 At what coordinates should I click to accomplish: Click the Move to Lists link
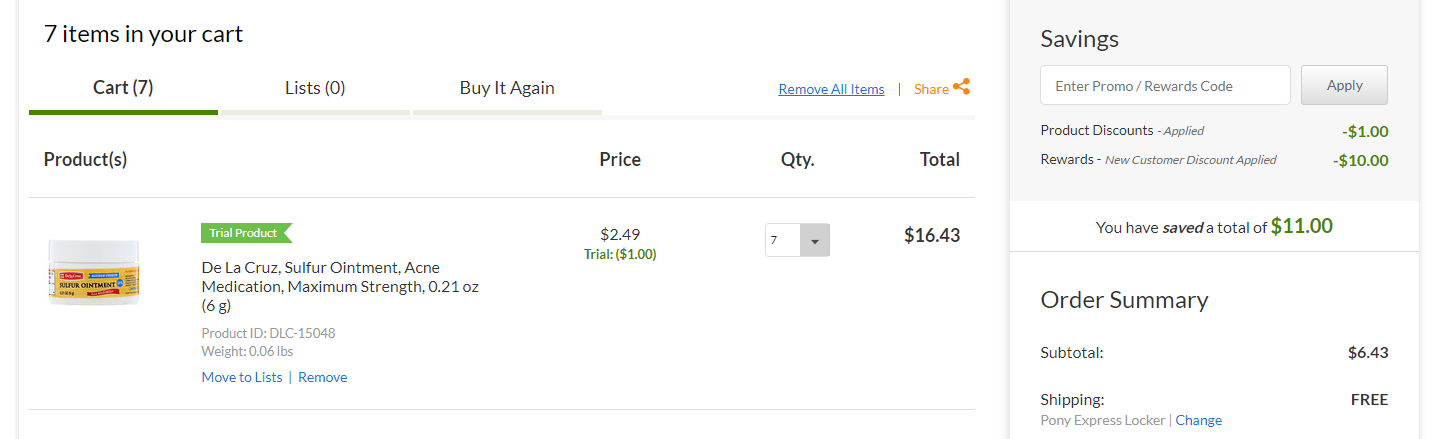[x=242, y=377]
